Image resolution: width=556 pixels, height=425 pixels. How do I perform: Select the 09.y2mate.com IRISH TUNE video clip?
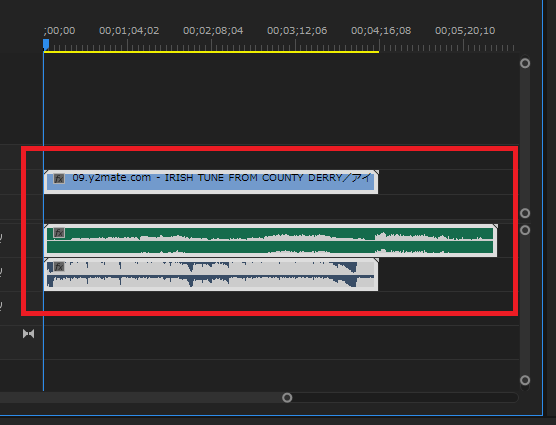[x=211, y=182]
